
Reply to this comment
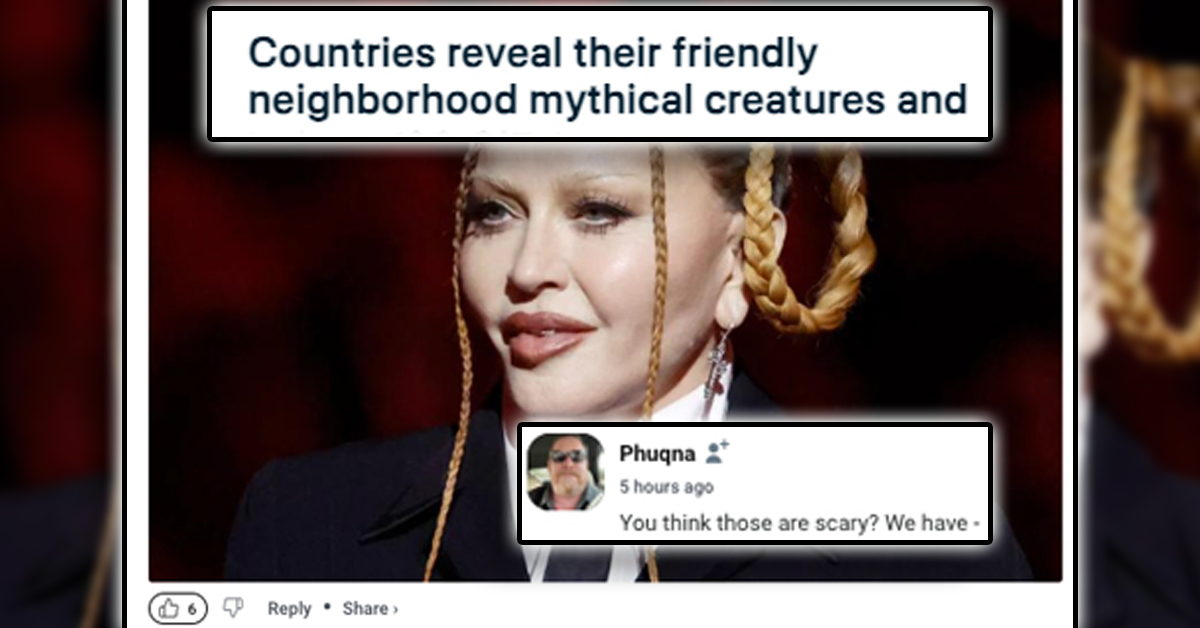tap(289, 608)
